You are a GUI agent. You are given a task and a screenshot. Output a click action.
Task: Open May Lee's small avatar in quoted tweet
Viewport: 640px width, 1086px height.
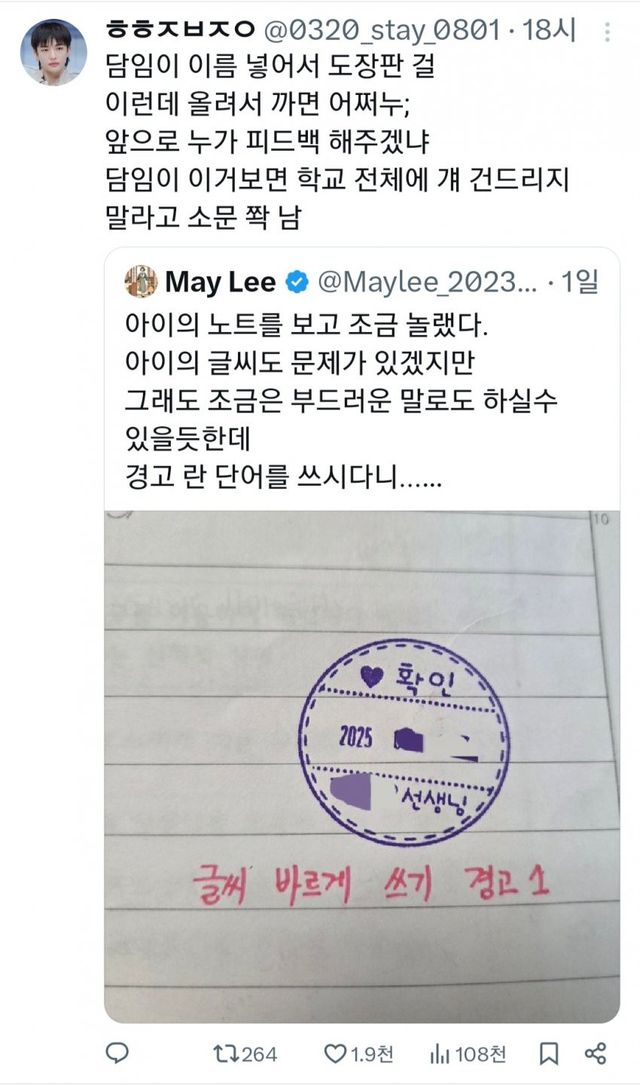(141, 281)
